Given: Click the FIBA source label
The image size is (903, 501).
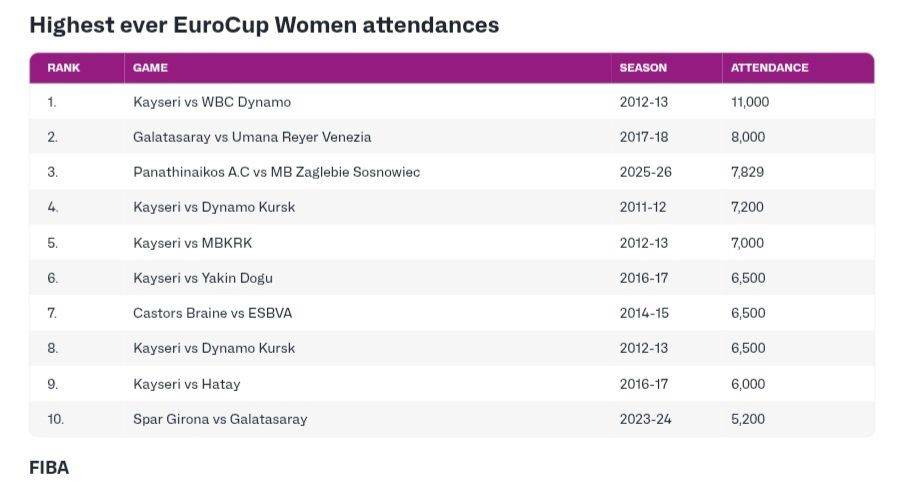Looking at the screenshot, I should pyautogui.click(x=49, y=467).
